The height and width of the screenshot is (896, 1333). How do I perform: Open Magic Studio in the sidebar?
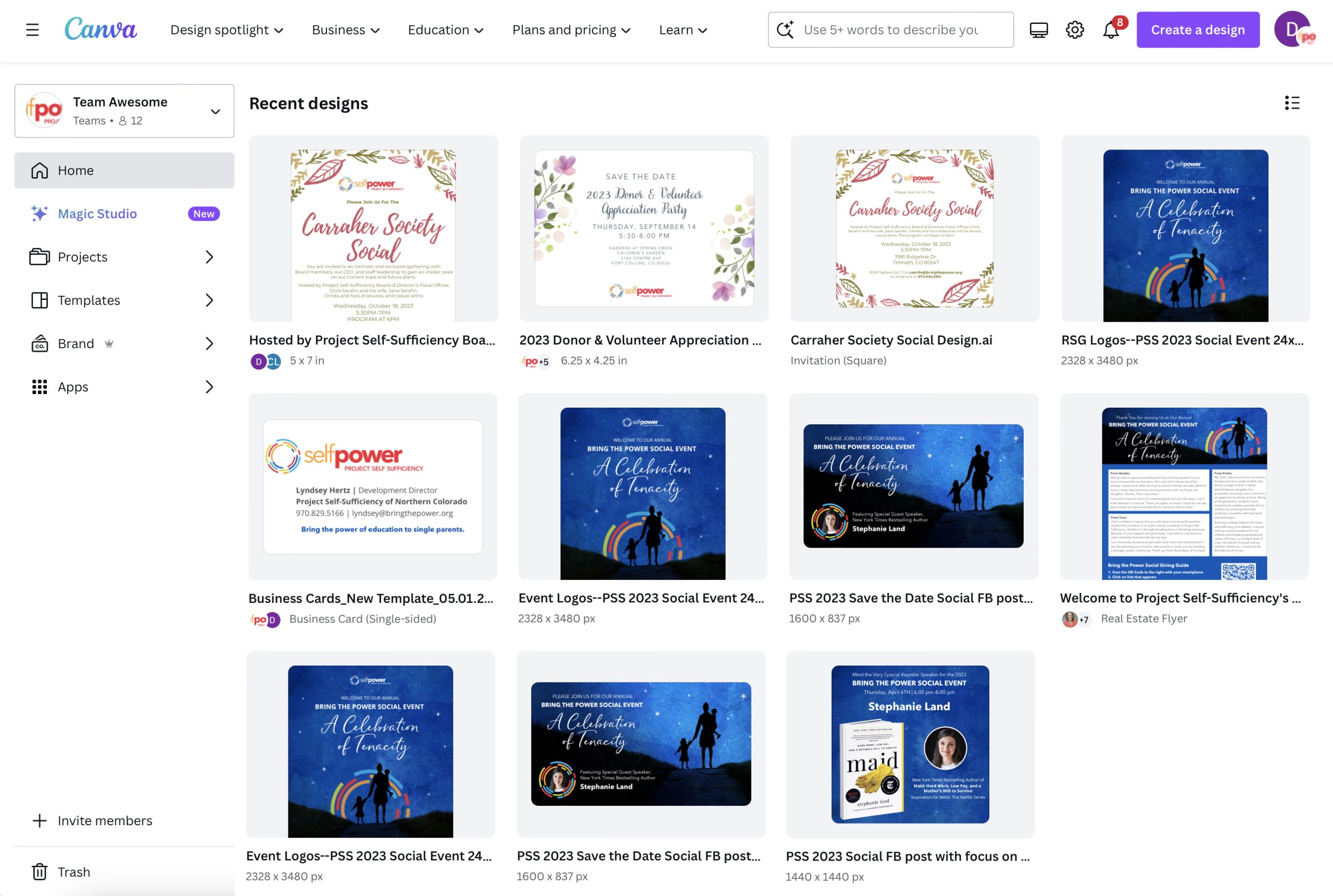124,213
